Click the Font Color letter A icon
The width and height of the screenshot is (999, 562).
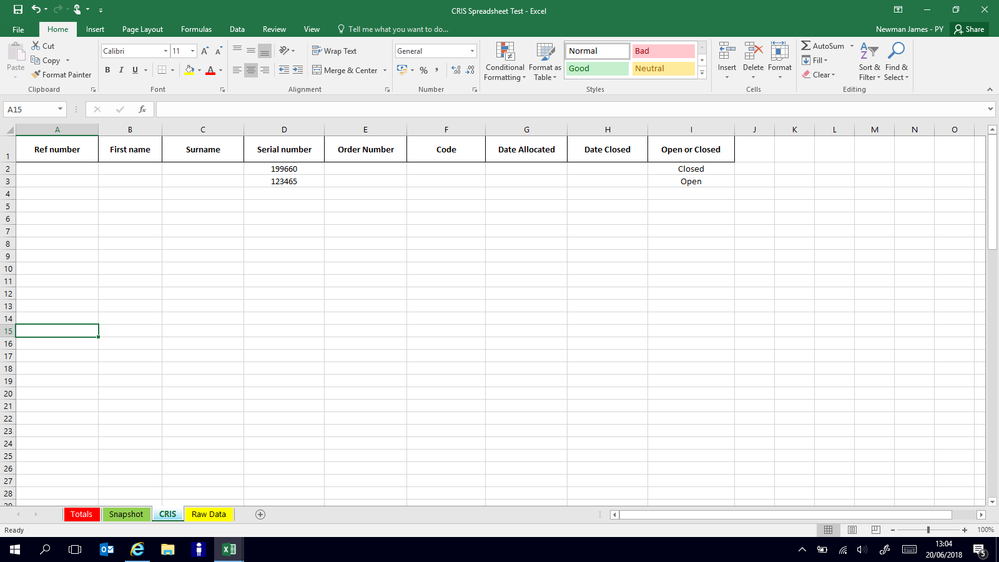coord(210,70)
